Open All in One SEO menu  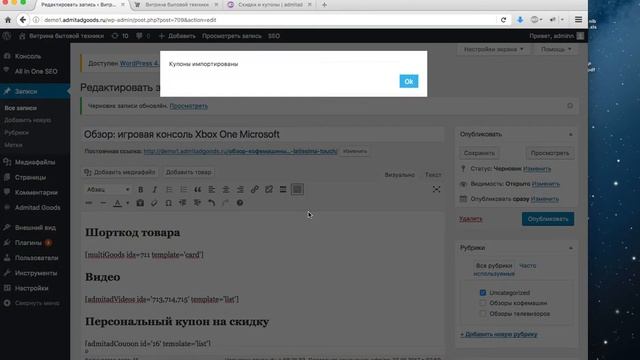pos(35,71)
